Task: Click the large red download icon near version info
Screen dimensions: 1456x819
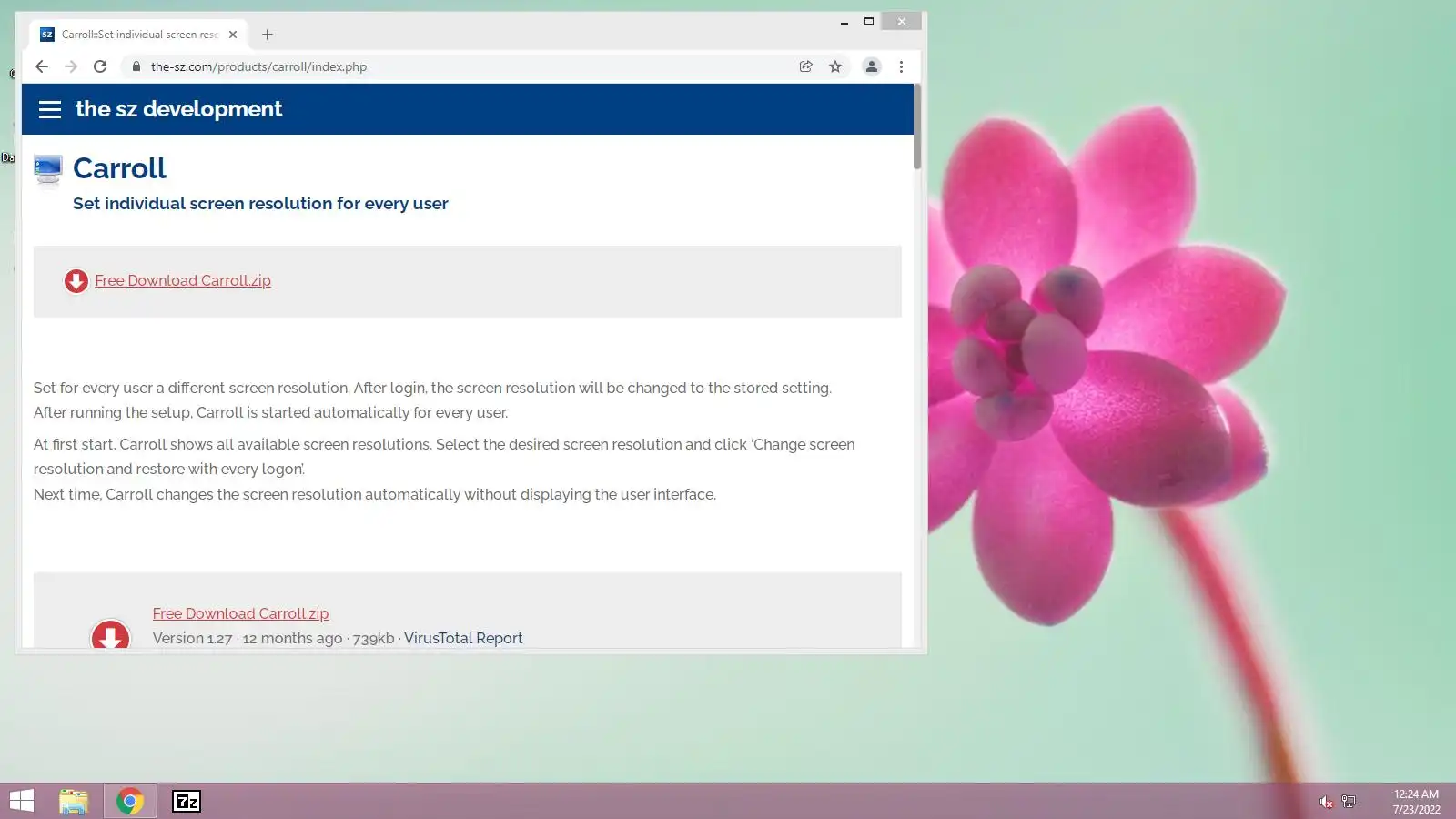Action: pyautogui.click(x=110, y=634)
